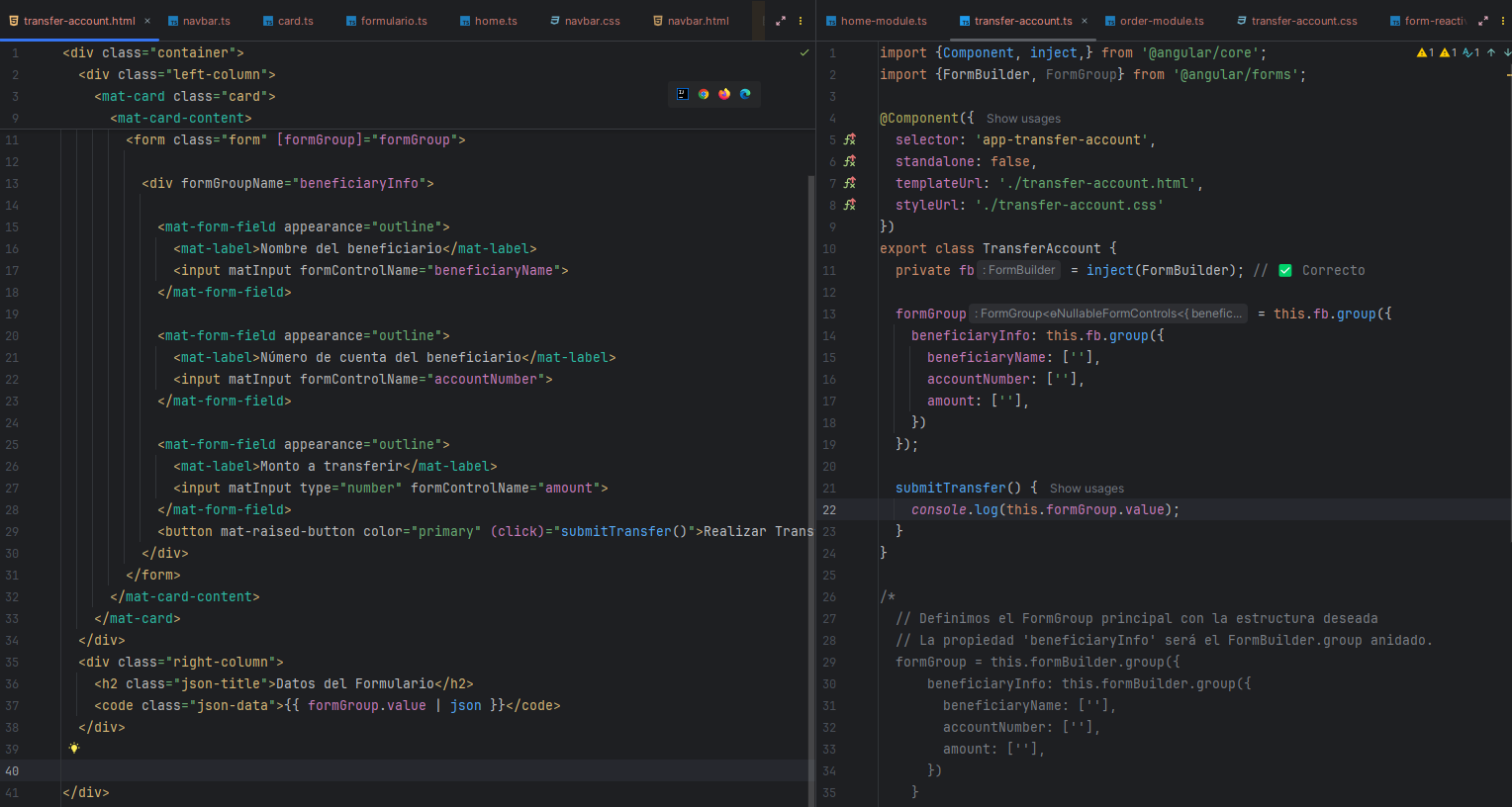Image resolution: width=1512 pixels, height=807 pixels.
Task: Toggle expand for the left editor pane
Action: click(780, 21)
